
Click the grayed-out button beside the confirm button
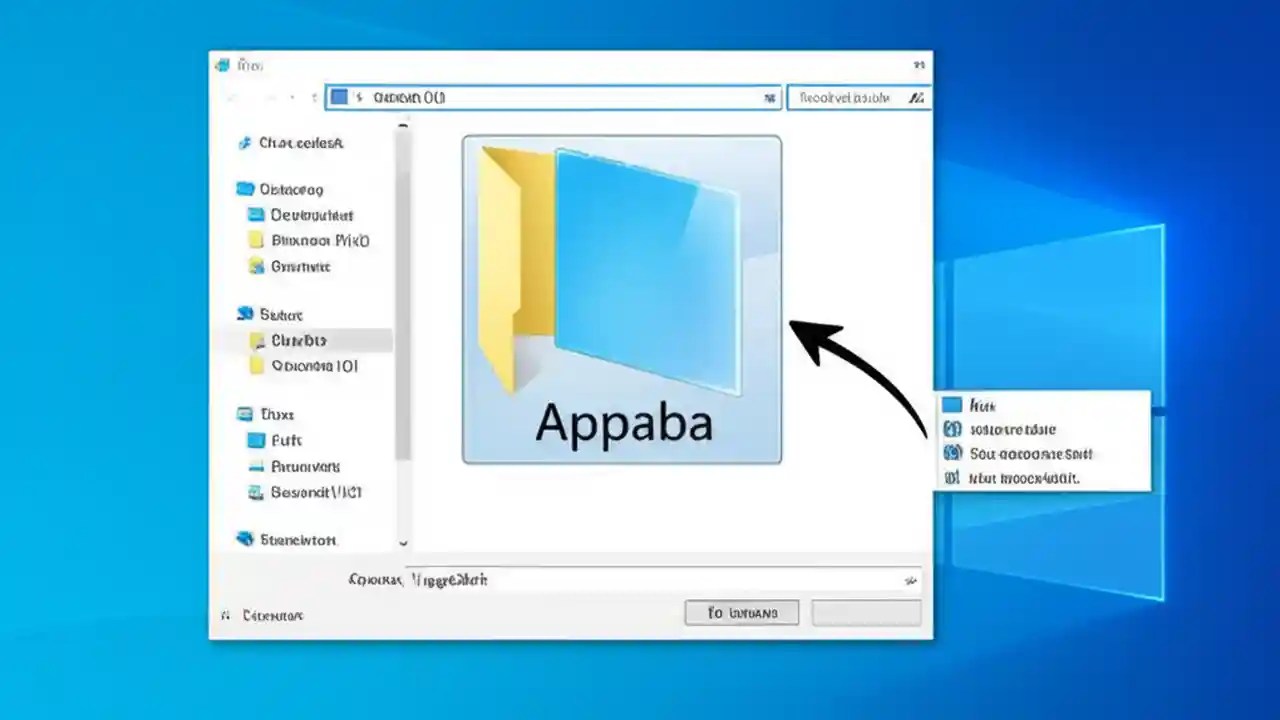(866, 612)
